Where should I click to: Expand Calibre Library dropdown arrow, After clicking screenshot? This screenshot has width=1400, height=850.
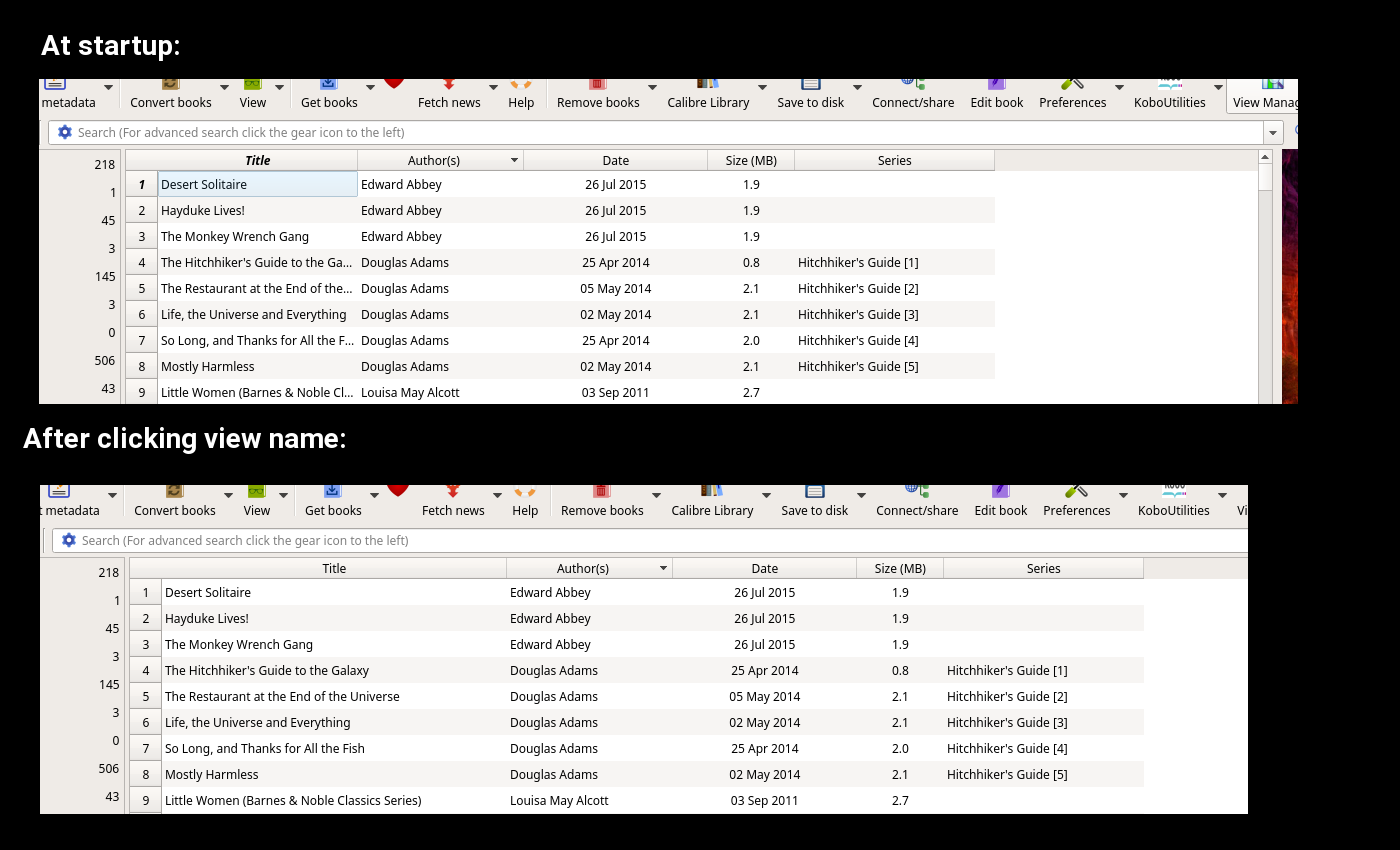[766, 495]
